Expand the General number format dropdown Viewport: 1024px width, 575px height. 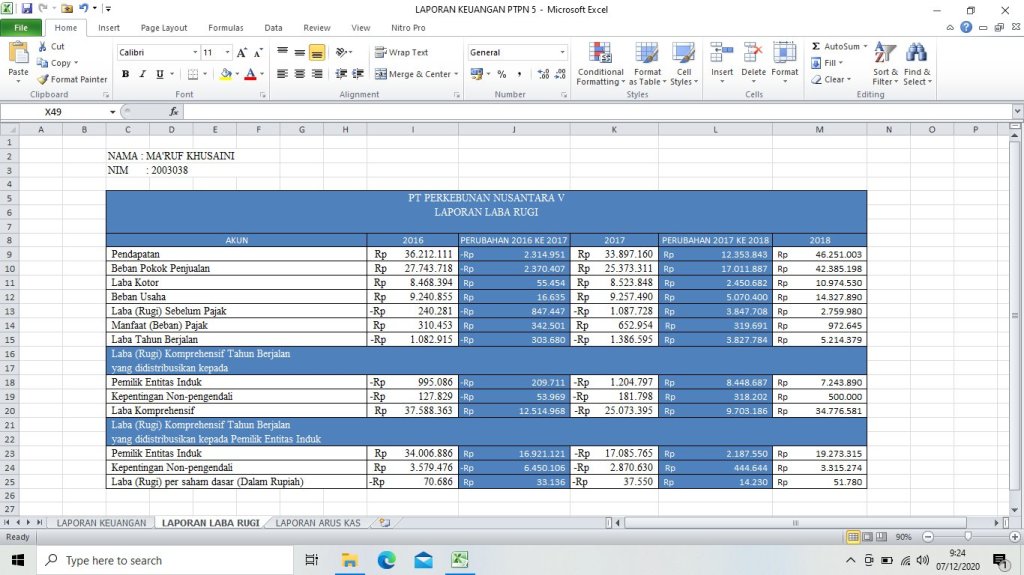pyautogui.click(x=562, y=52)
